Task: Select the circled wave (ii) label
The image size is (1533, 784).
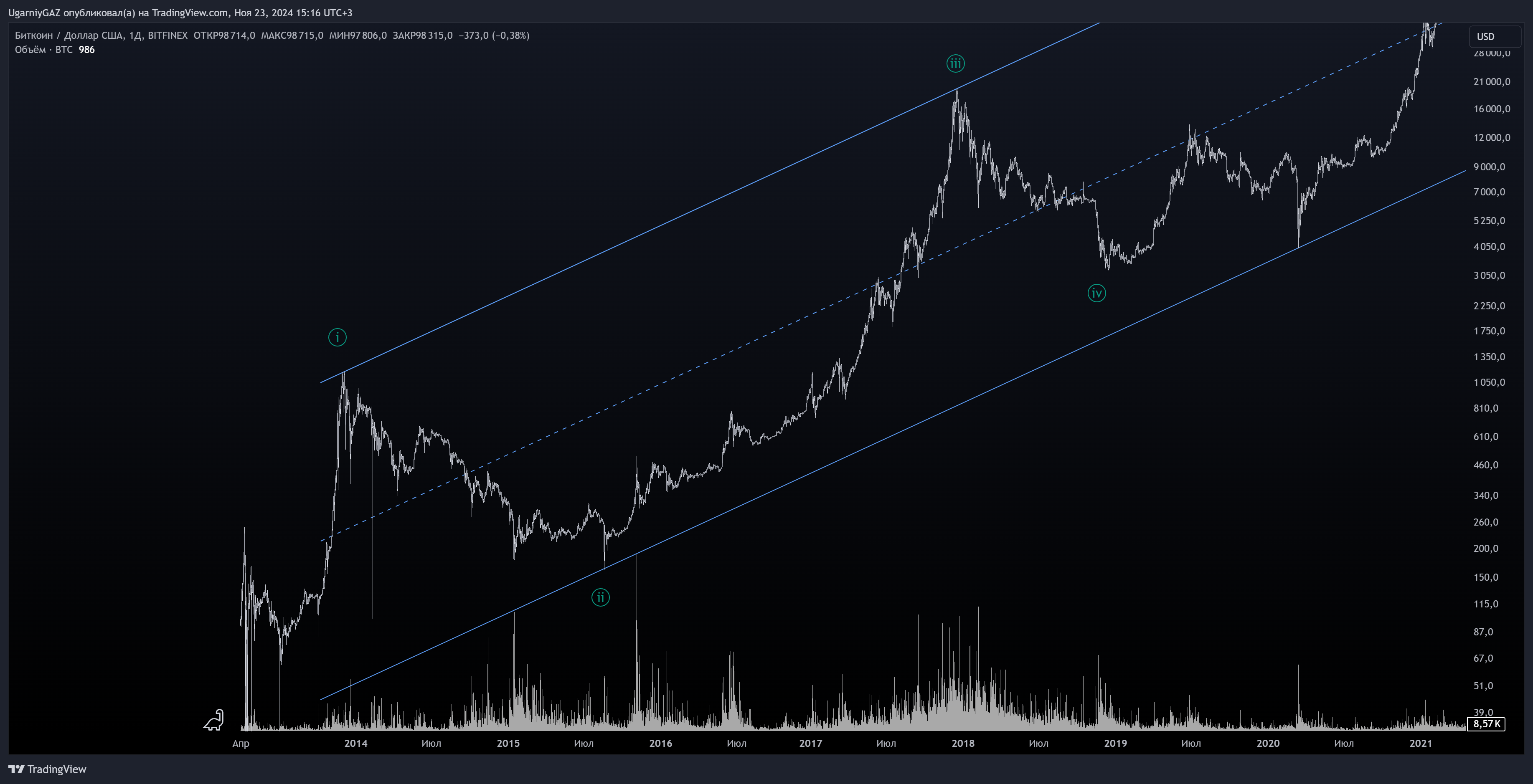Action: pos(601,597)
